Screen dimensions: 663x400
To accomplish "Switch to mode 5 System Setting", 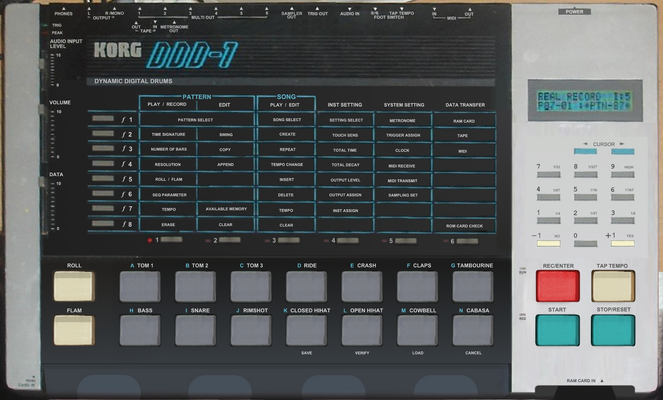I will pos(405,241).
